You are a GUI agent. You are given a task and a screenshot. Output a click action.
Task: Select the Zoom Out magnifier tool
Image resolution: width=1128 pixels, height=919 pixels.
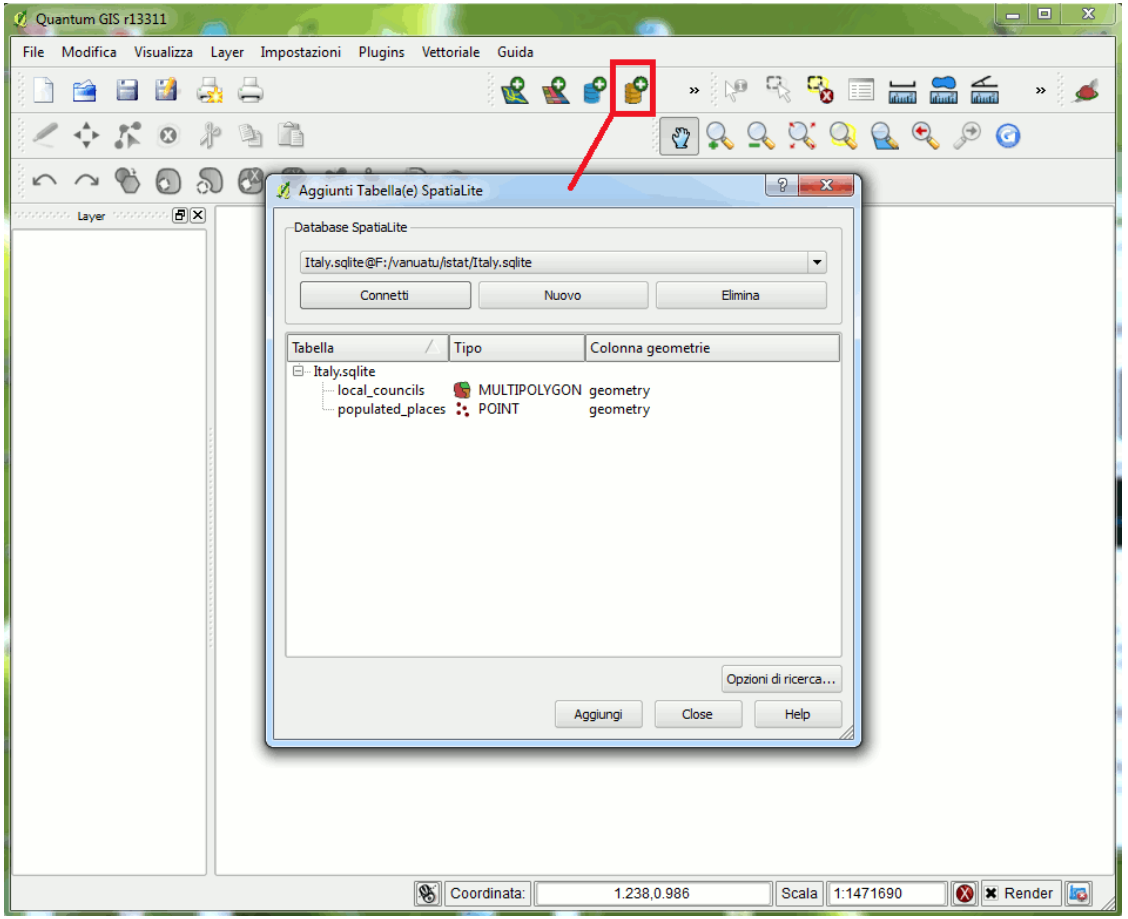(760, 136)
